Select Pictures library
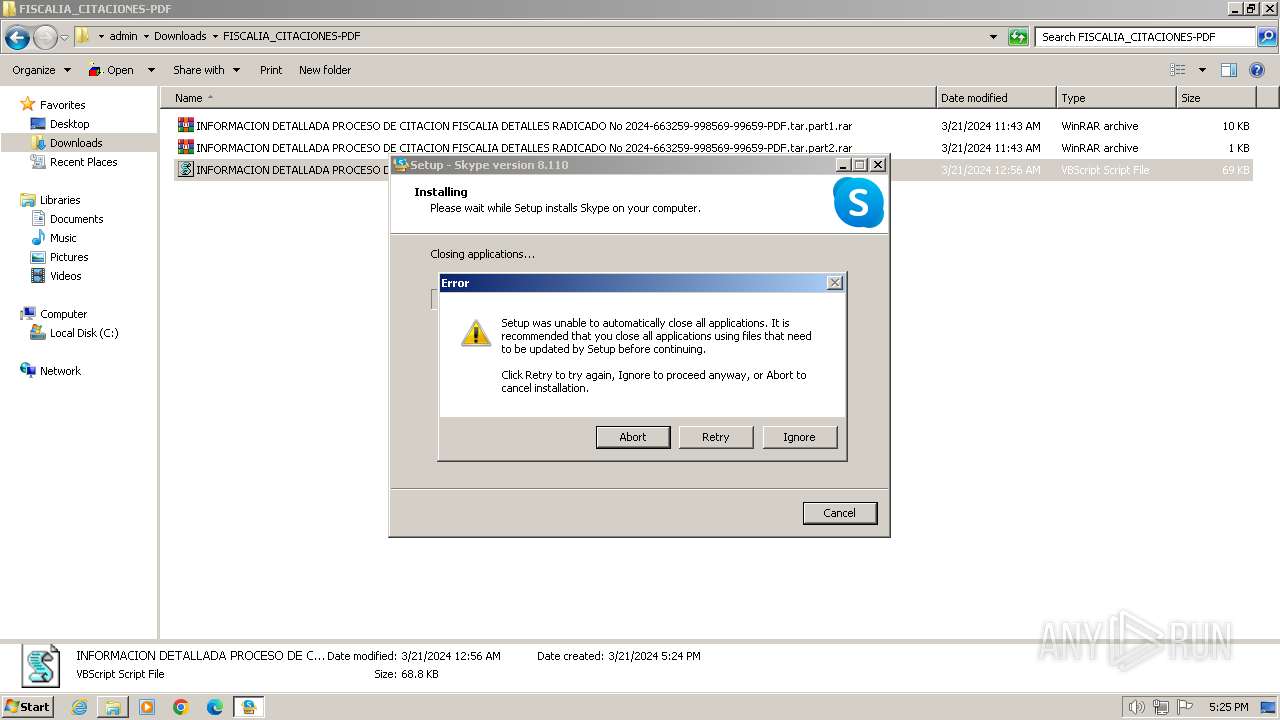This screenshot has height=720, width=1280. coord(69,257)
